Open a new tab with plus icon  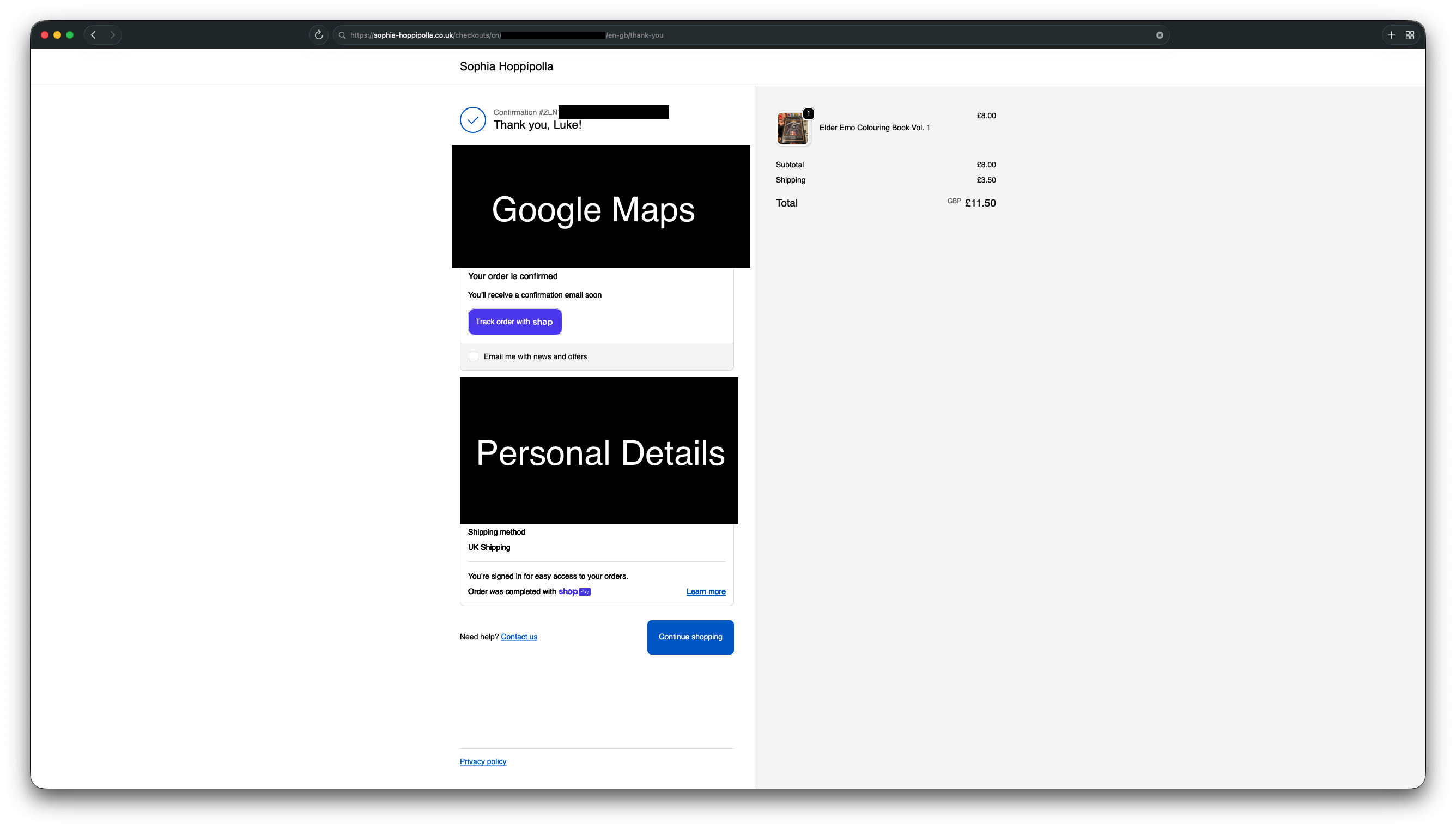point(1391,35)
